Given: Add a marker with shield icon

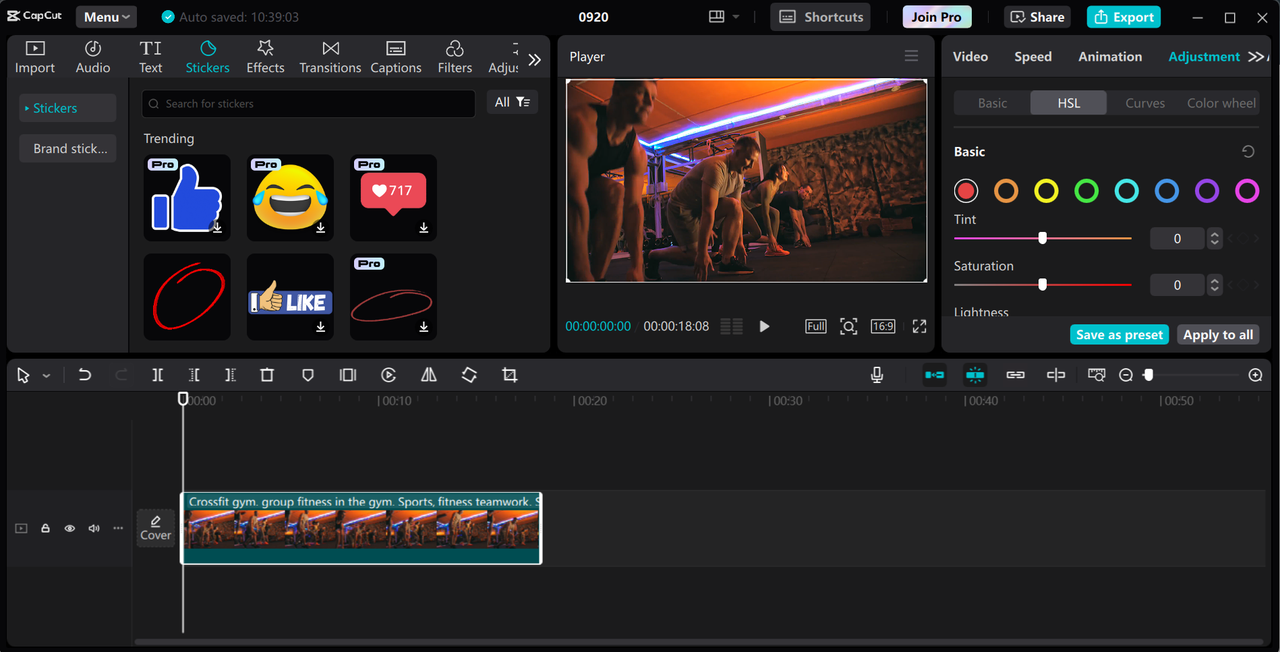Looking at the screenshot, I should [x=308, y=375].
